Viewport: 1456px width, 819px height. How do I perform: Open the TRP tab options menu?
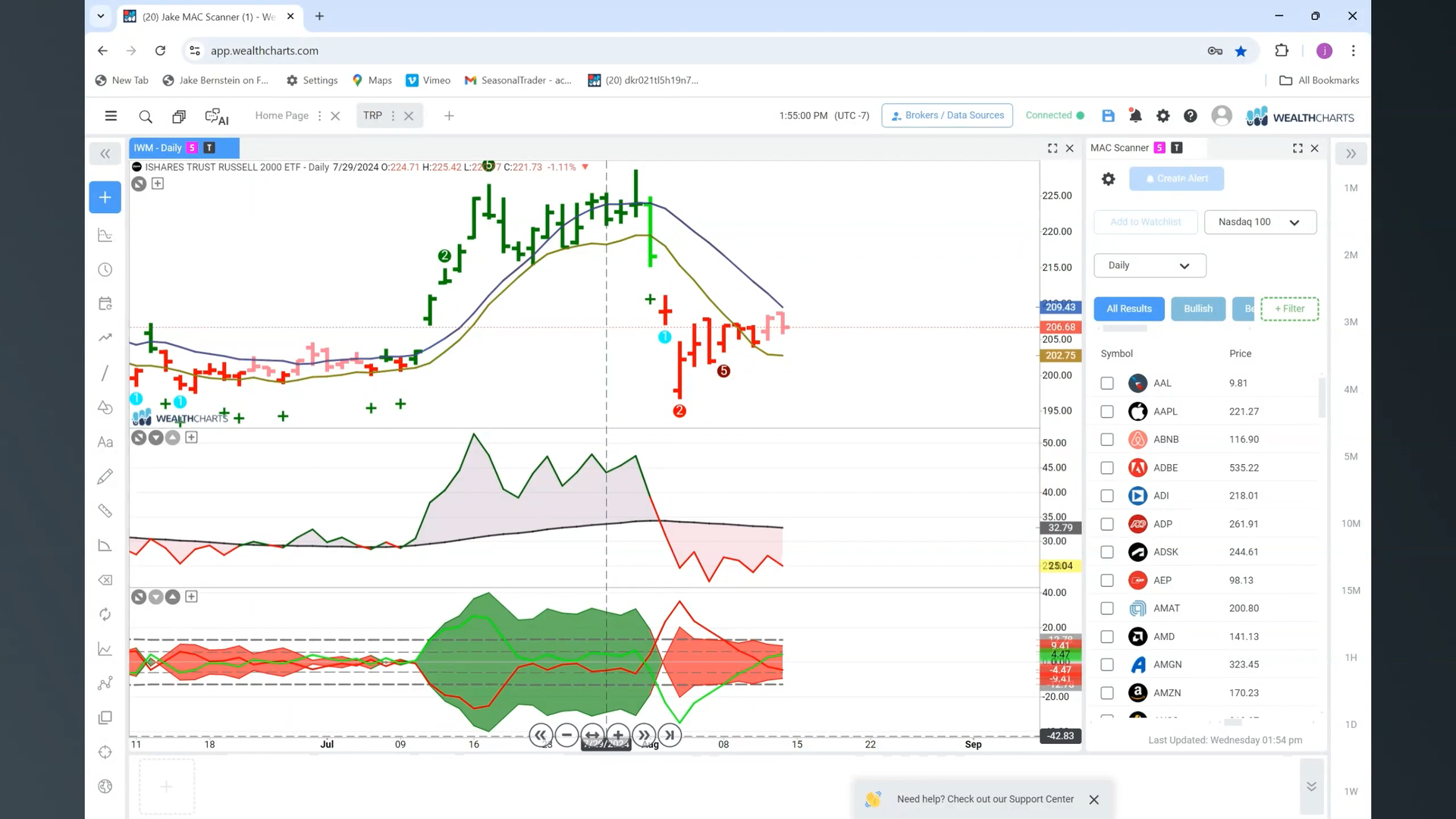[x=393, y=116]
